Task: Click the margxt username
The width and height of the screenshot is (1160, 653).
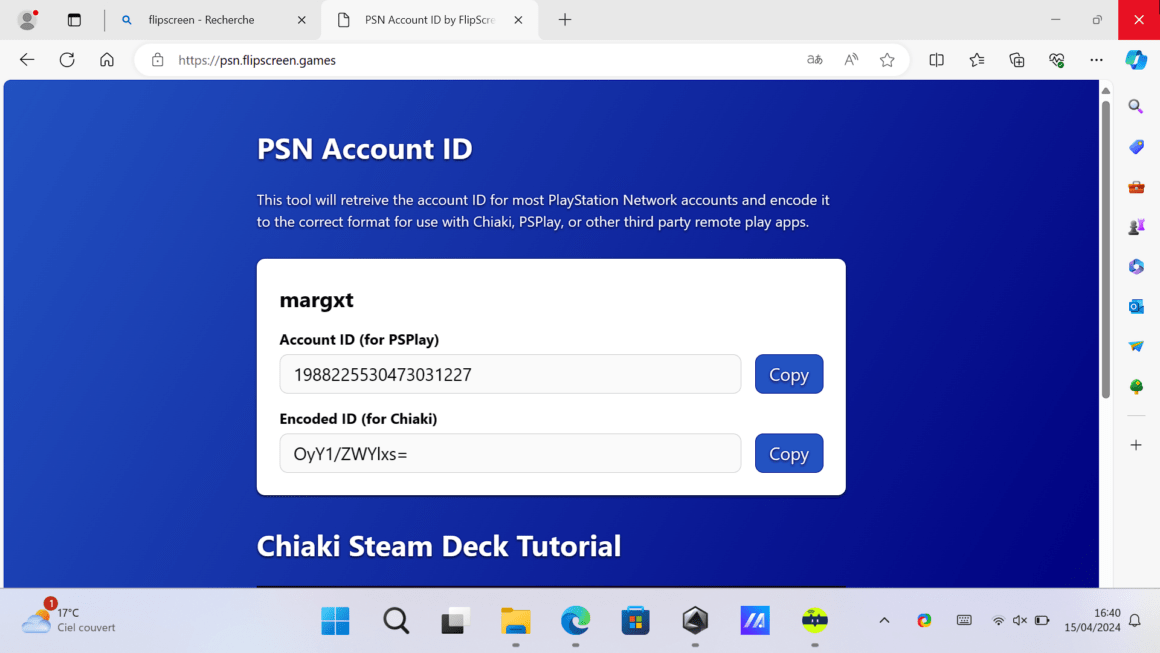Action: coord(317,300)
